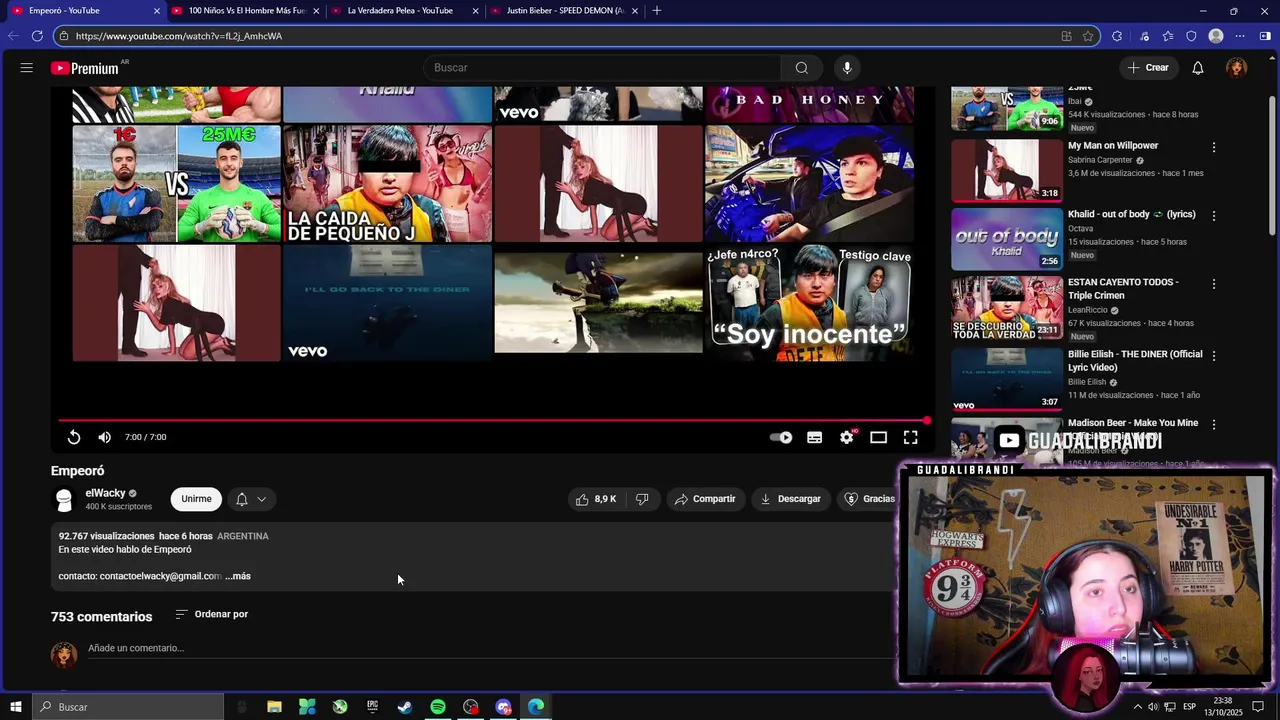Switch to Justin Bieber SPEED DEMON tab
This screenshot has width=1280, height=720.
(x=565, y=11)
